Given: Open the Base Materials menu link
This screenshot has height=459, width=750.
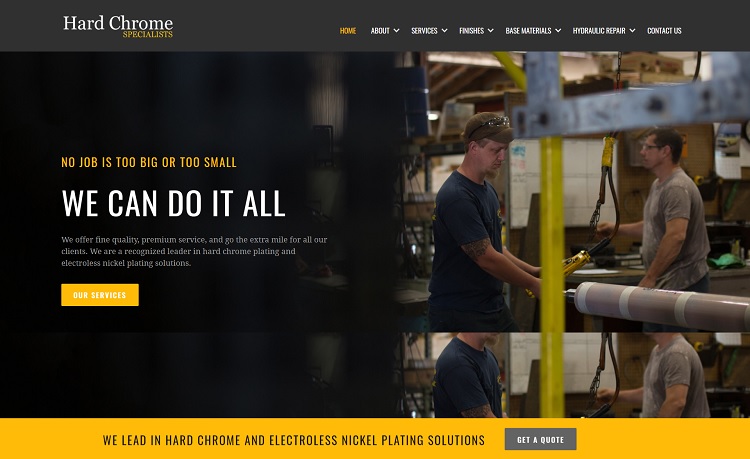Looking at the screenshot, I should [x=529, y=31].
